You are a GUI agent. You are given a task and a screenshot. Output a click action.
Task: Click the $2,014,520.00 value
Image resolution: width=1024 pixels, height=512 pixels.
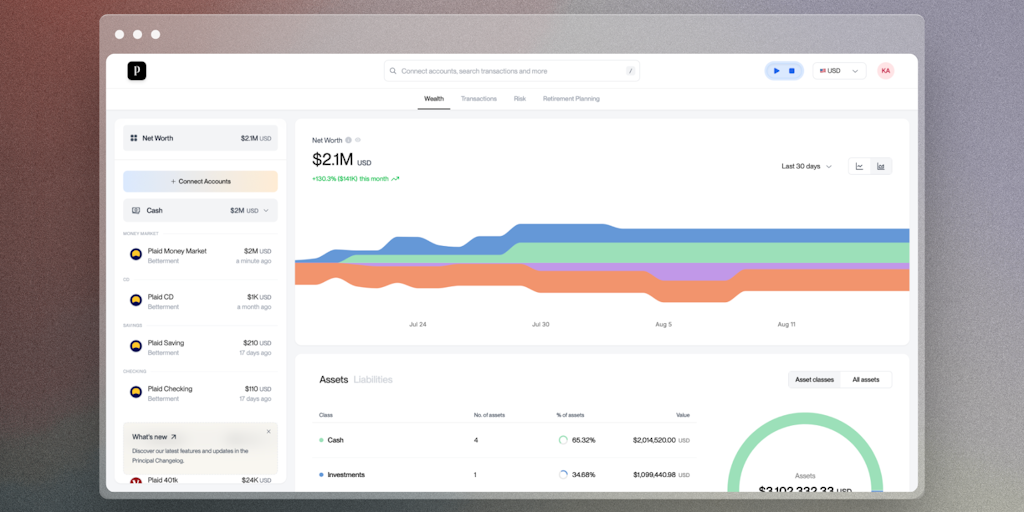(x=654, y=440)
